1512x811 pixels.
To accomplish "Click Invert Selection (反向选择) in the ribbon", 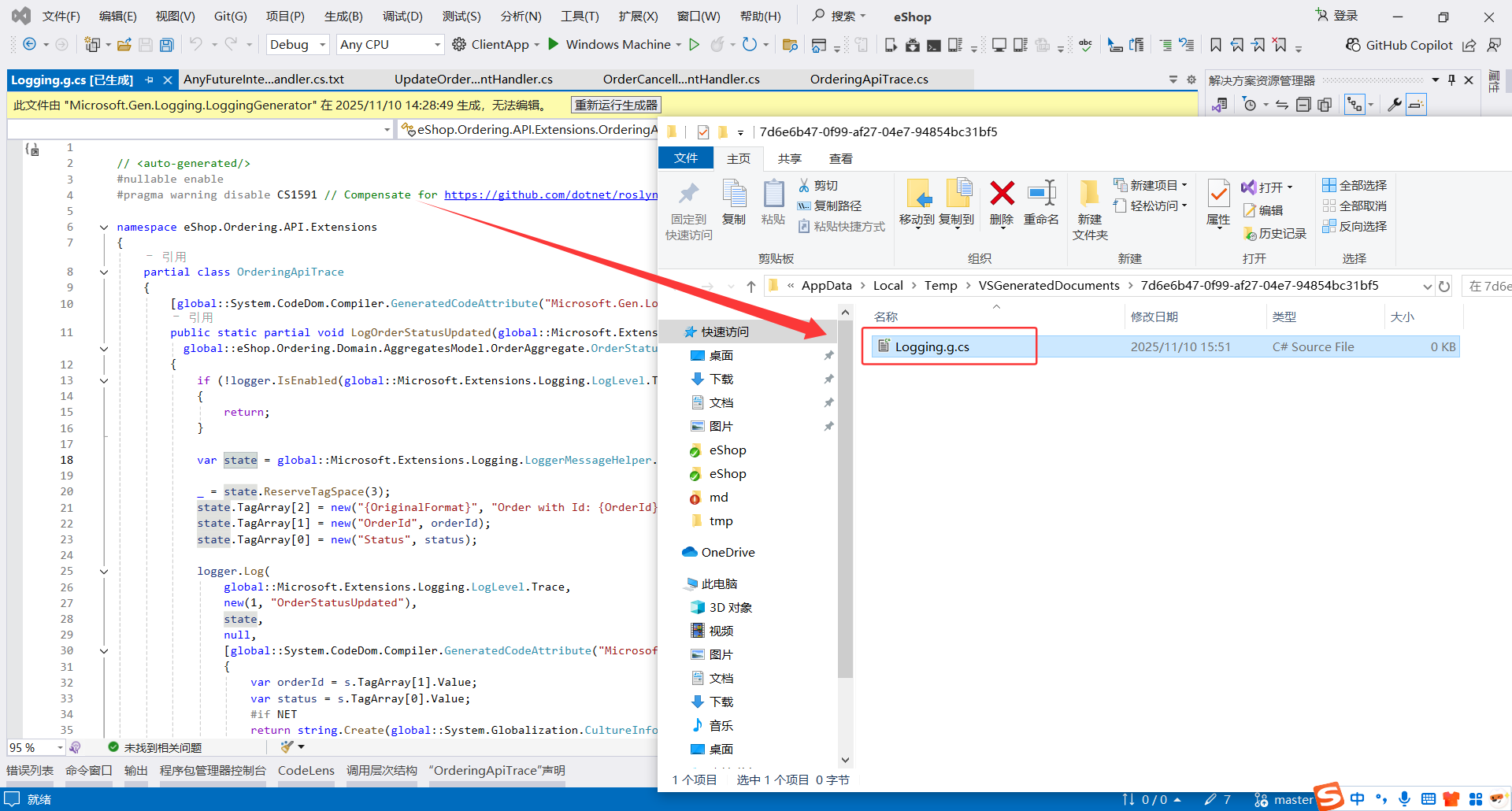I will (x=1354, y=226).
